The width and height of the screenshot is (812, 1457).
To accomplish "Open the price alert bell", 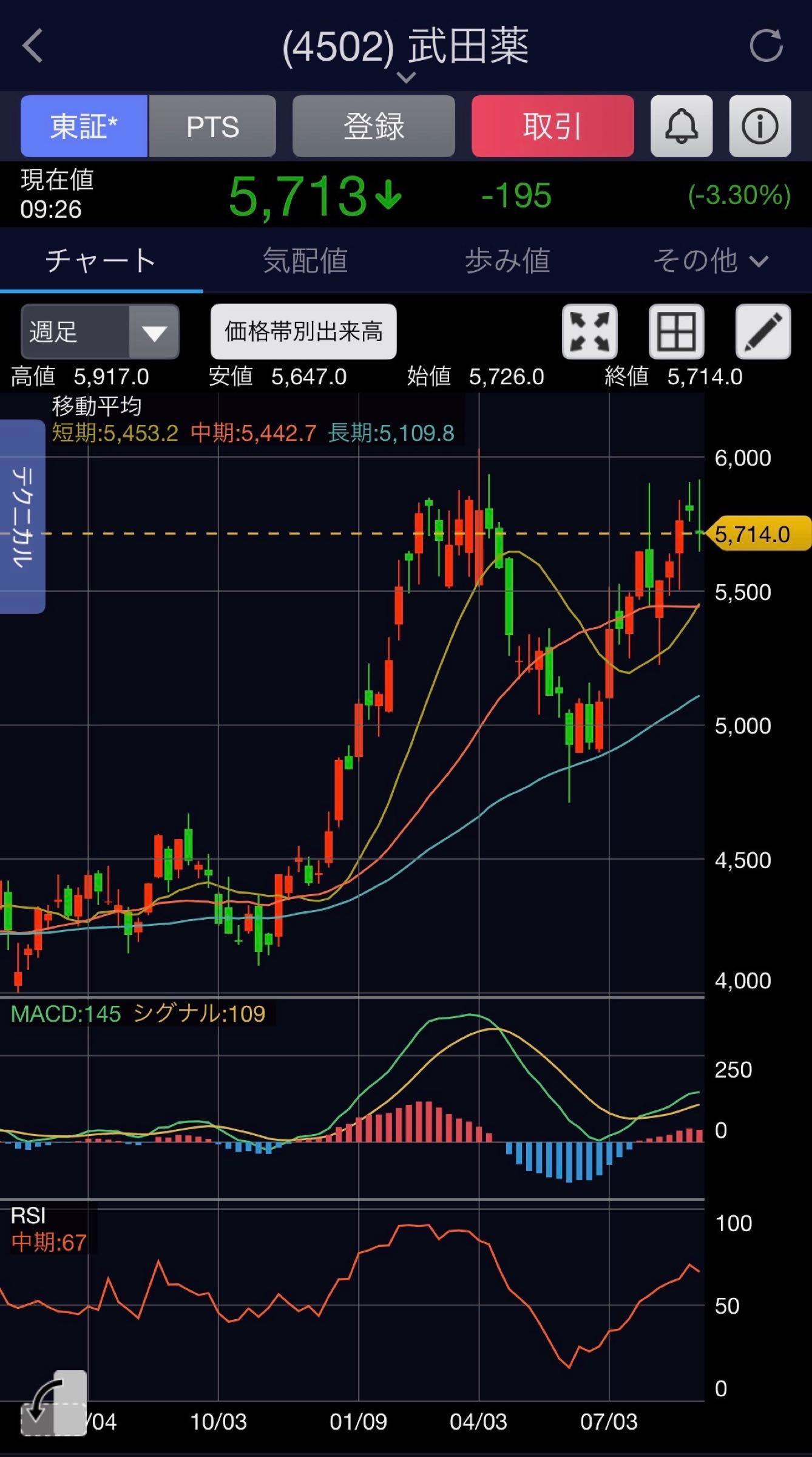I will pyautogui.click(x=682, y=126).
